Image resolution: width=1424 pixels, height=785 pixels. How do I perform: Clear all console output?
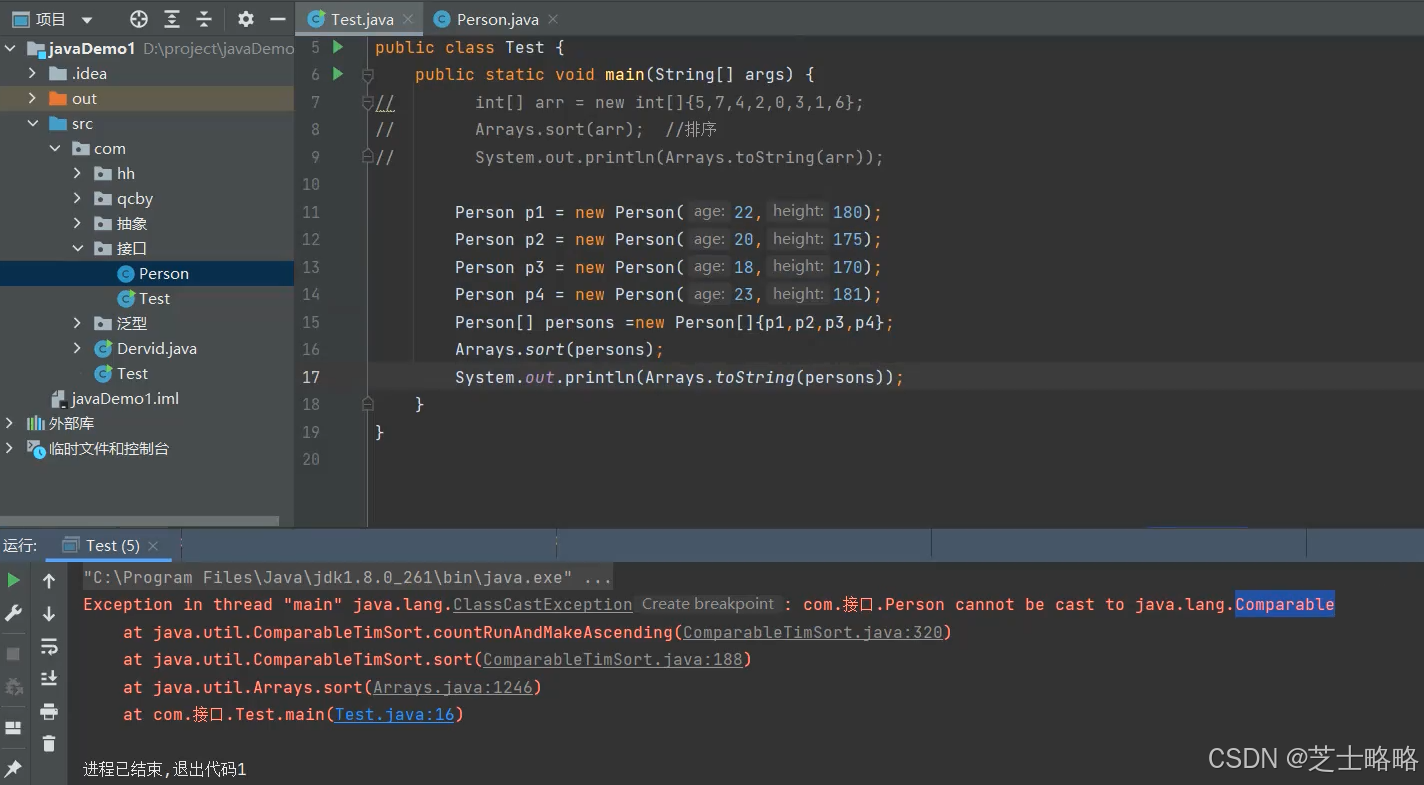pos(49,743)
